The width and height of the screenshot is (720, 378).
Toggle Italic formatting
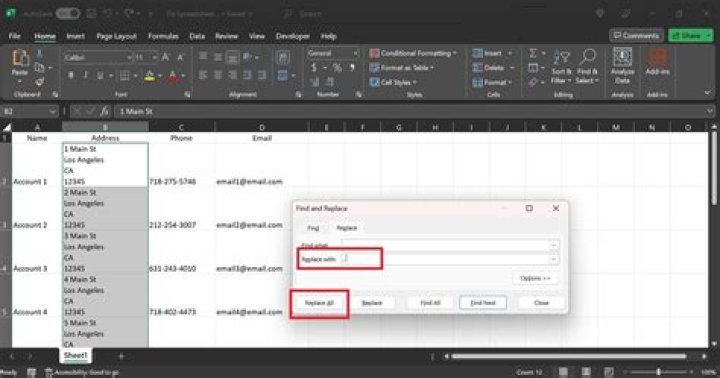(85, 75)
